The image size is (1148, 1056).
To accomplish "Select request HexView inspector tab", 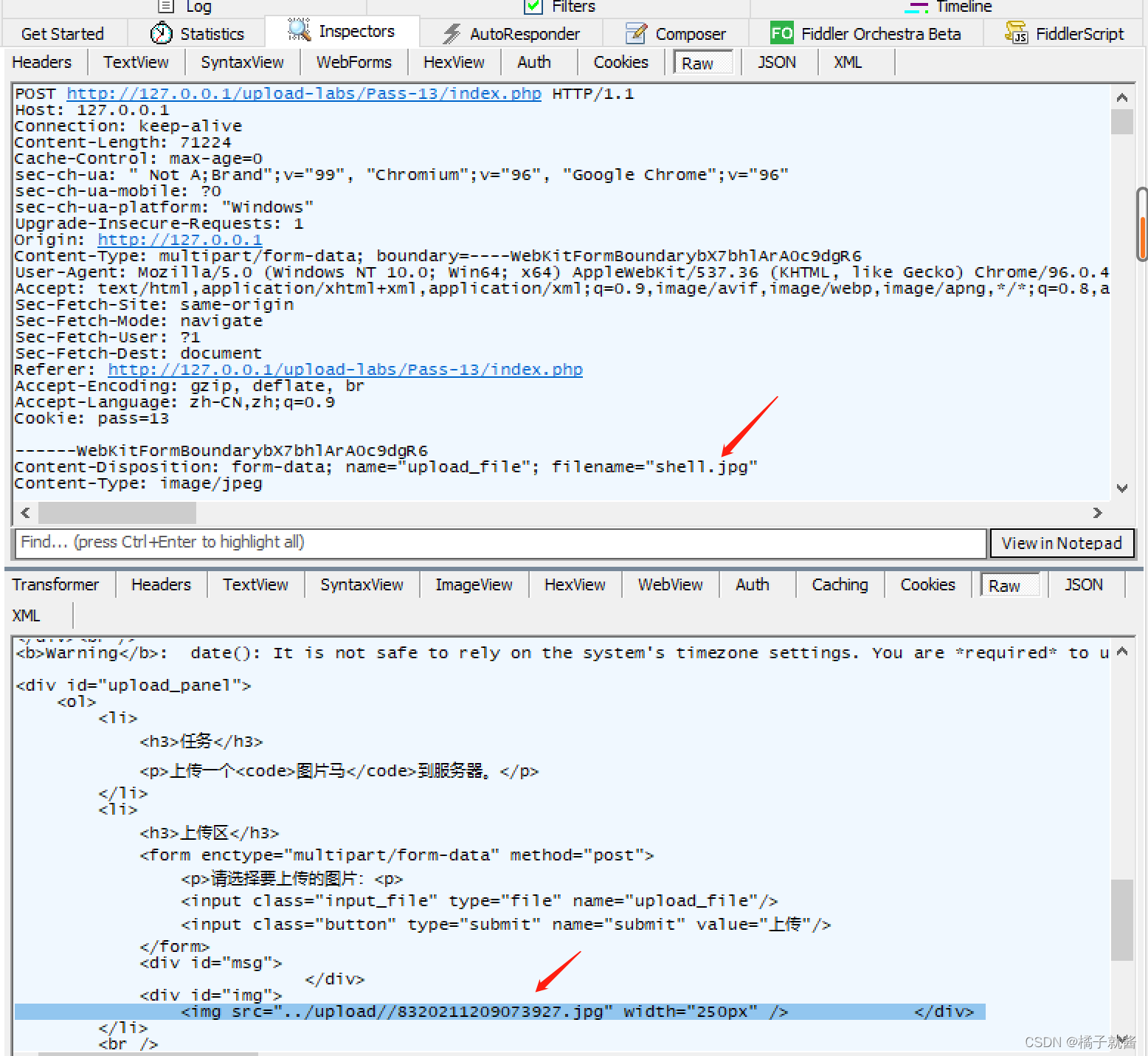I will 454,63.
